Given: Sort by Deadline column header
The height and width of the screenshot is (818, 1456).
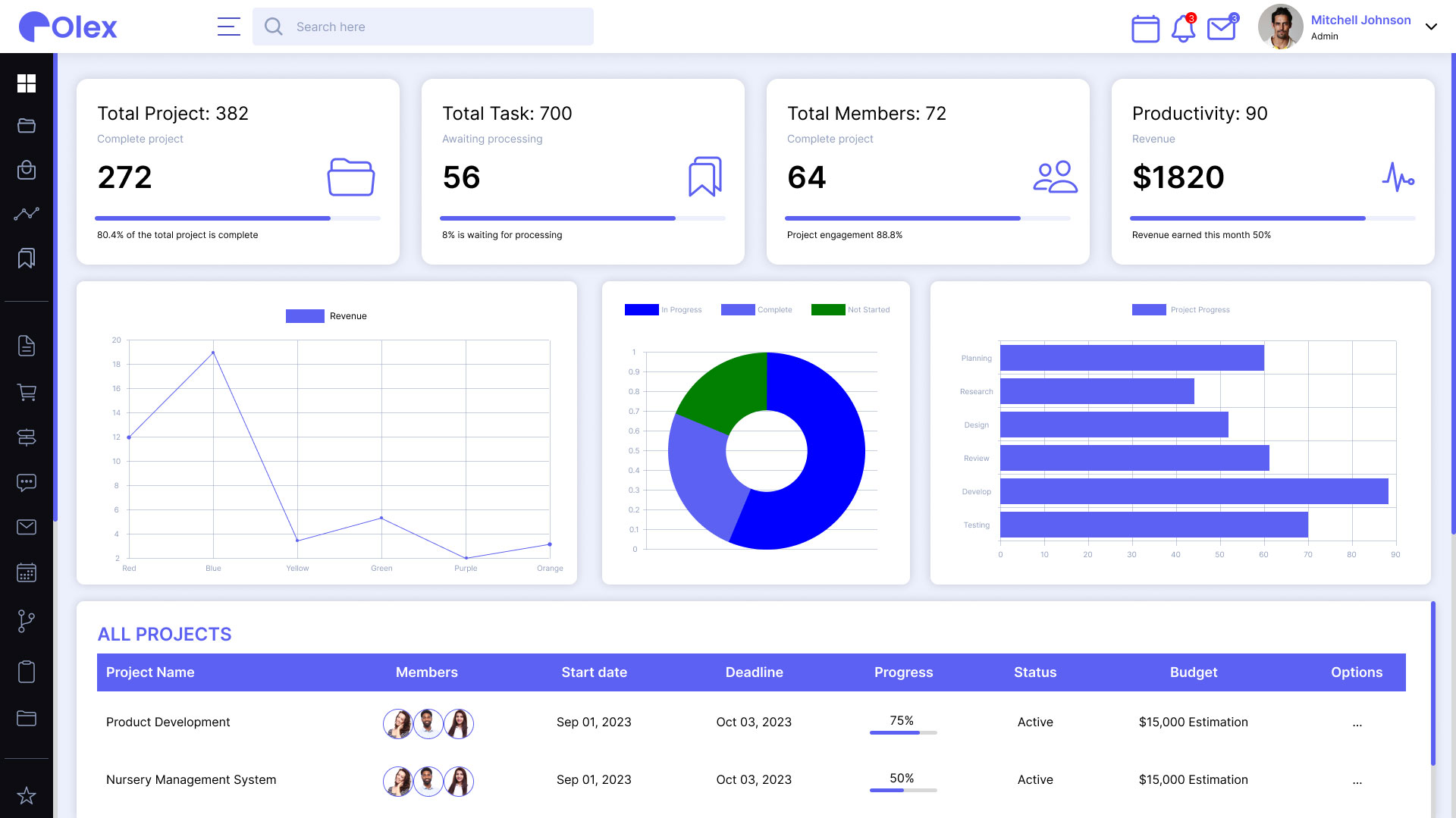Looking at the screenshot, I should pyautogui.click(x=754, y=672).
